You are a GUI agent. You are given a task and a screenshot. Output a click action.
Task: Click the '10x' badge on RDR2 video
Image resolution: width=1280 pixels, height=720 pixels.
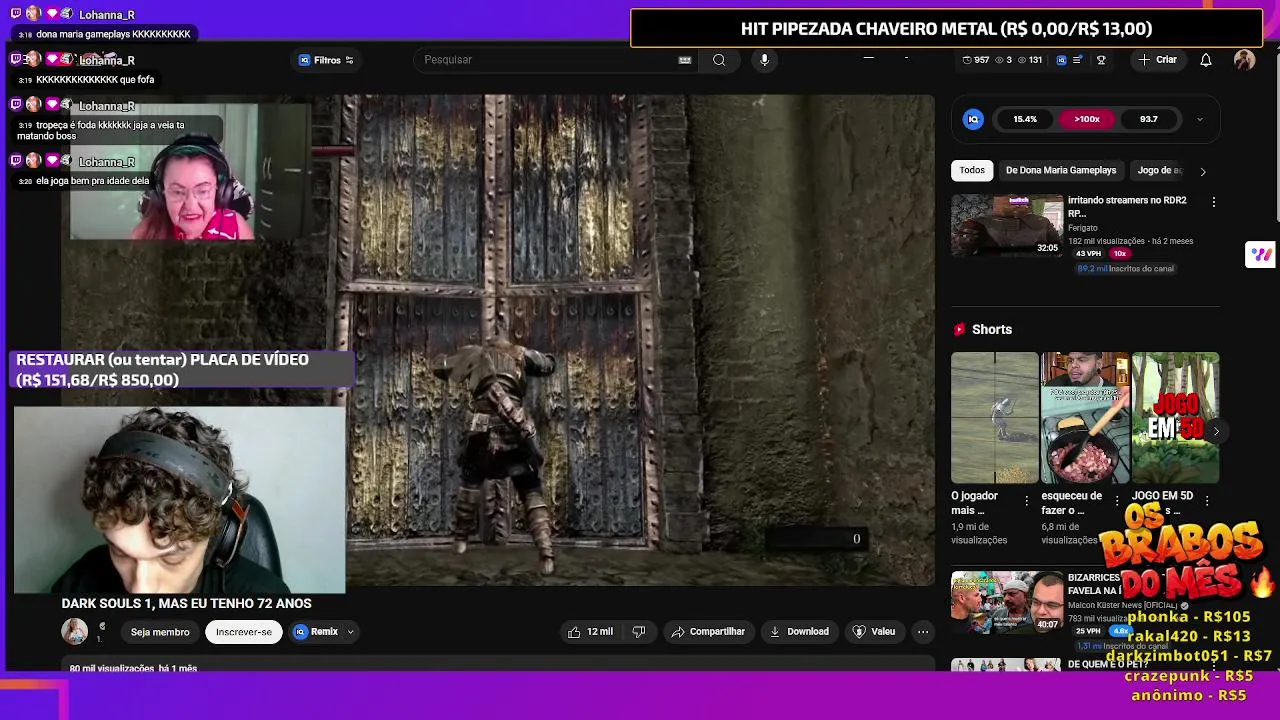point(1119,254)
